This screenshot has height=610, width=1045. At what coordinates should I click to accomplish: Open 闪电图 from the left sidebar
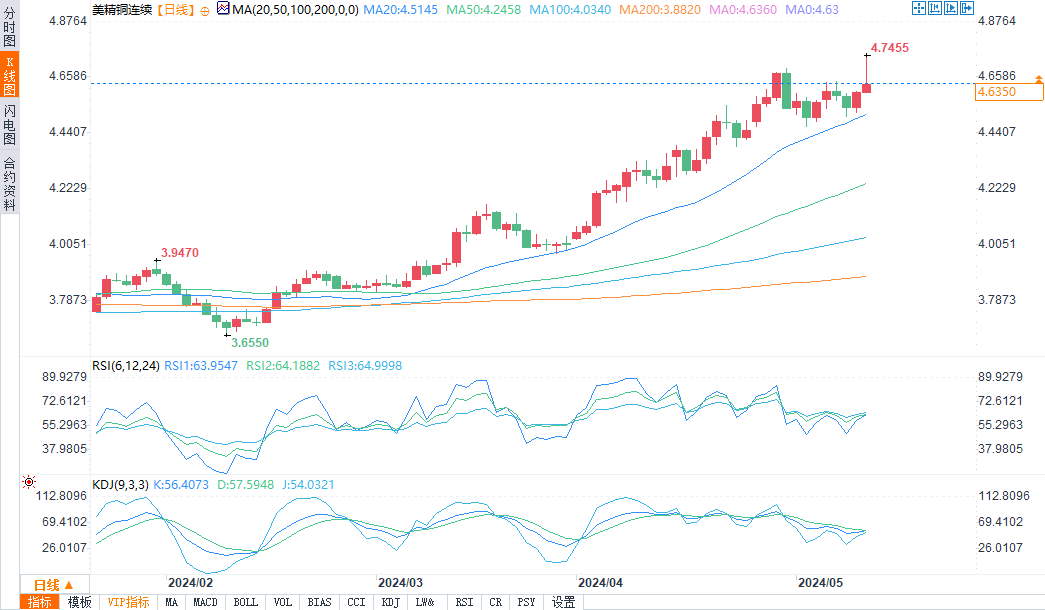click(9, 123)
